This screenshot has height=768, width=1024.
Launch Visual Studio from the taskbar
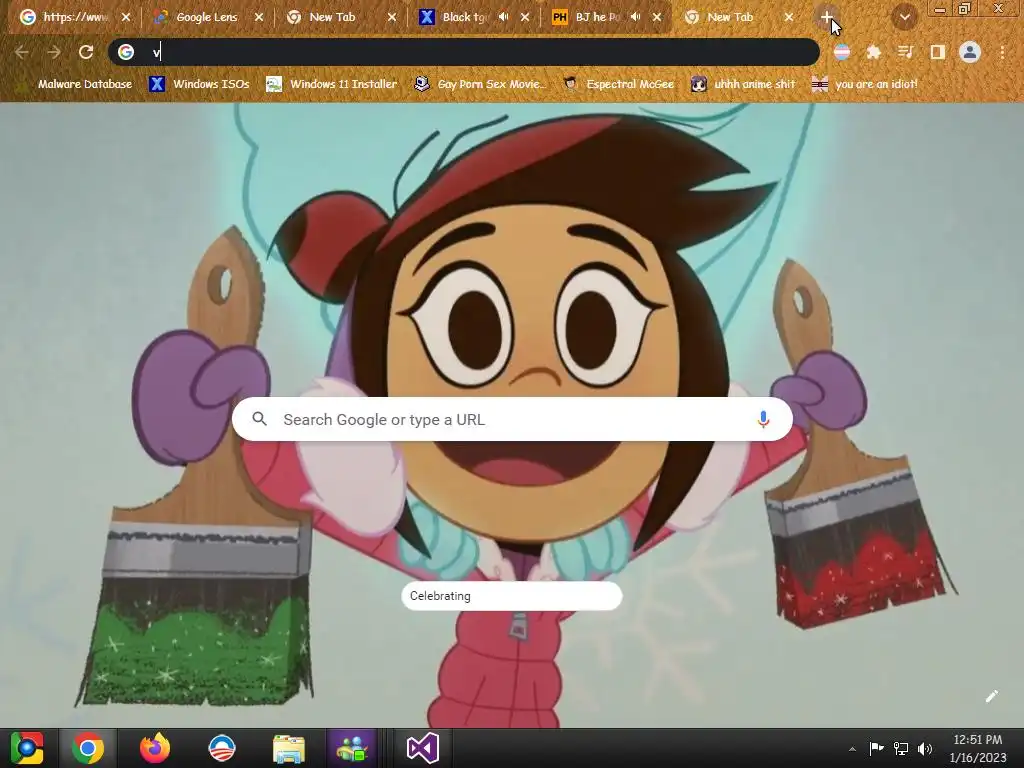(x=423, y=748)
